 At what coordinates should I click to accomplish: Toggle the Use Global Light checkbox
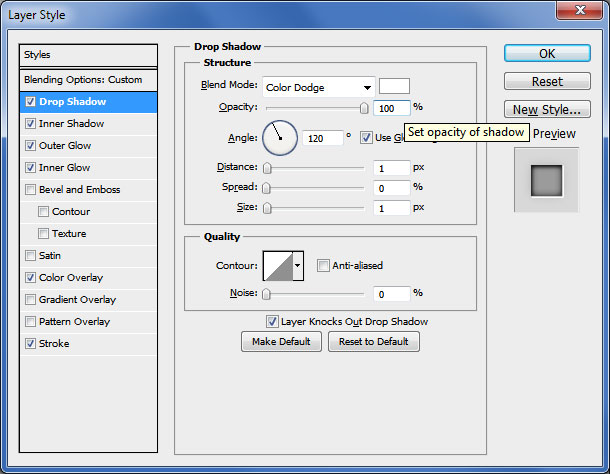coord(366,137)
